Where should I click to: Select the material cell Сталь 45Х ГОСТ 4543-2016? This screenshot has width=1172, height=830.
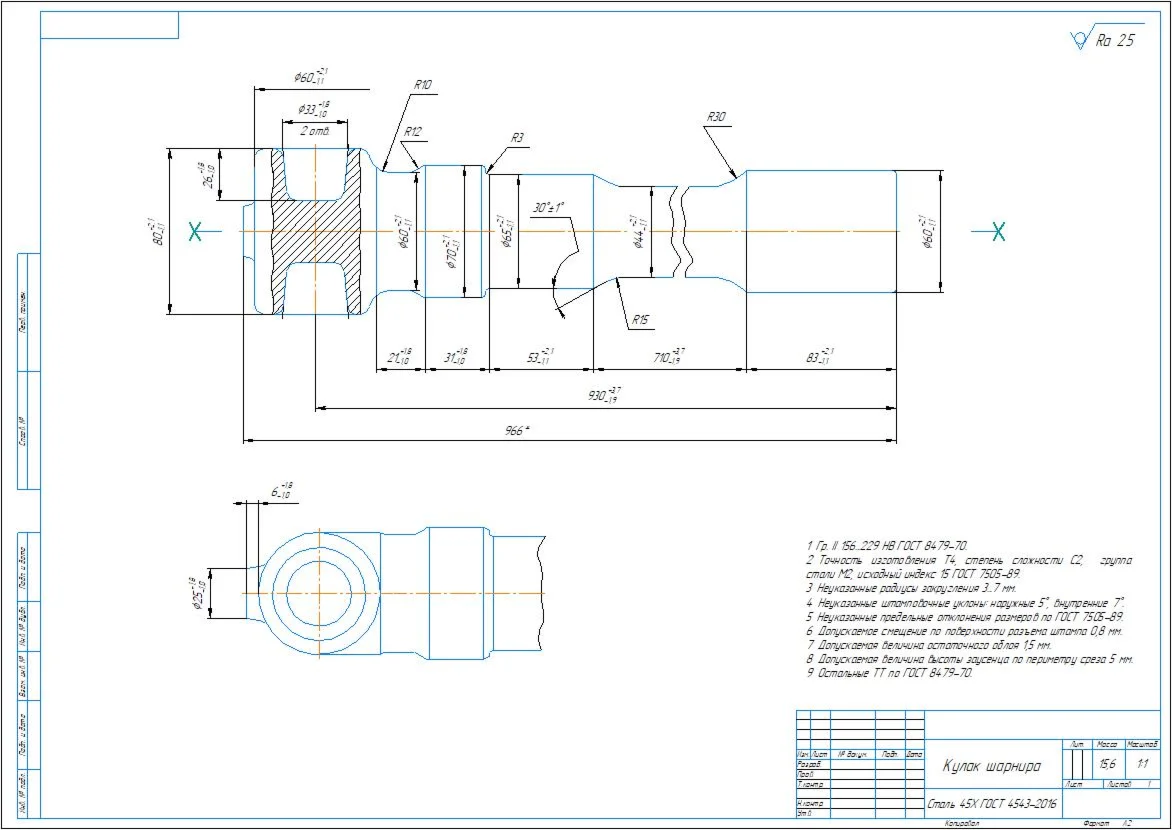coord(991,805)
